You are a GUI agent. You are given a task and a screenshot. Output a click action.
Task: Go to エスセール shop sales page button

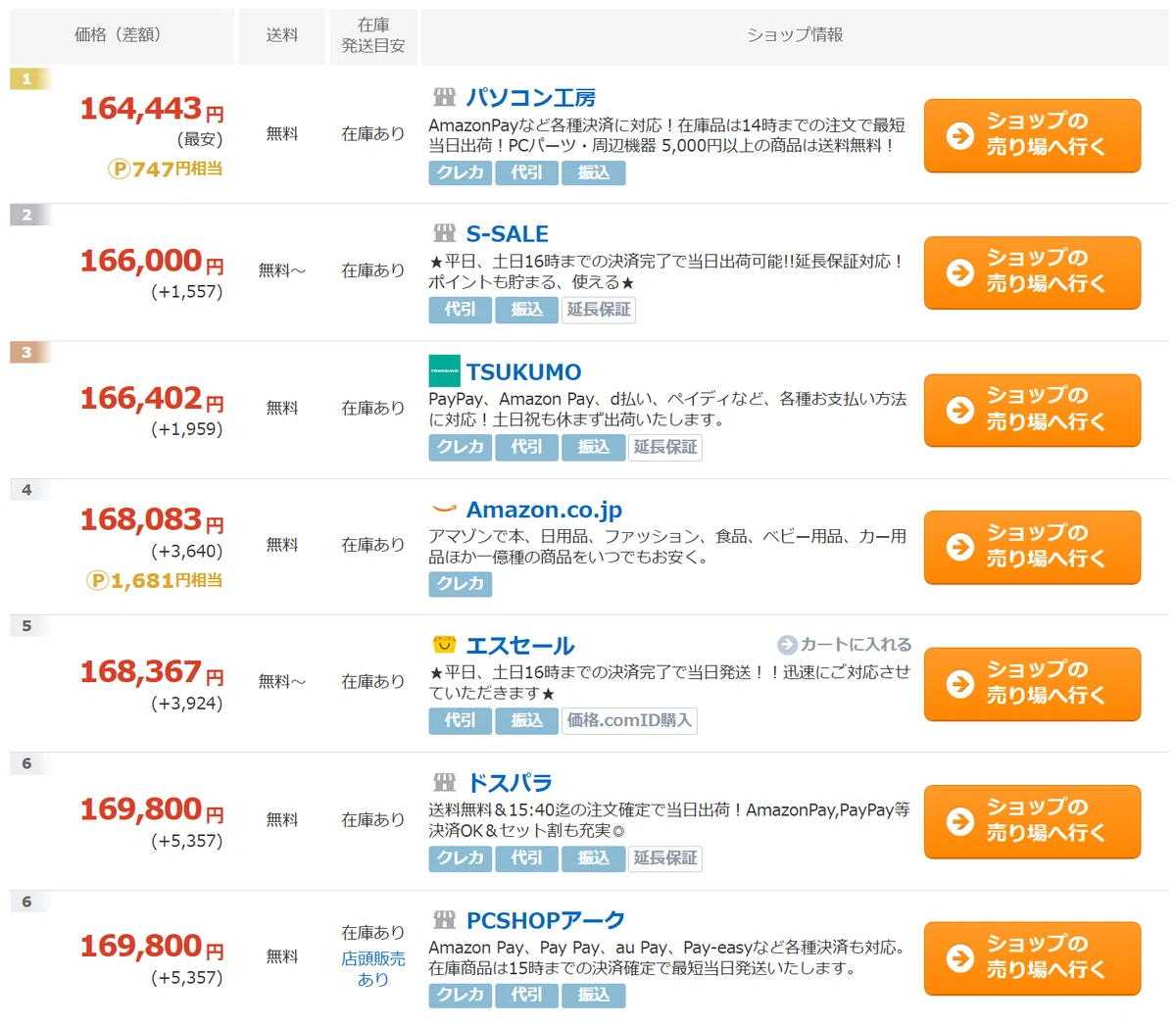pos(1032,684)
